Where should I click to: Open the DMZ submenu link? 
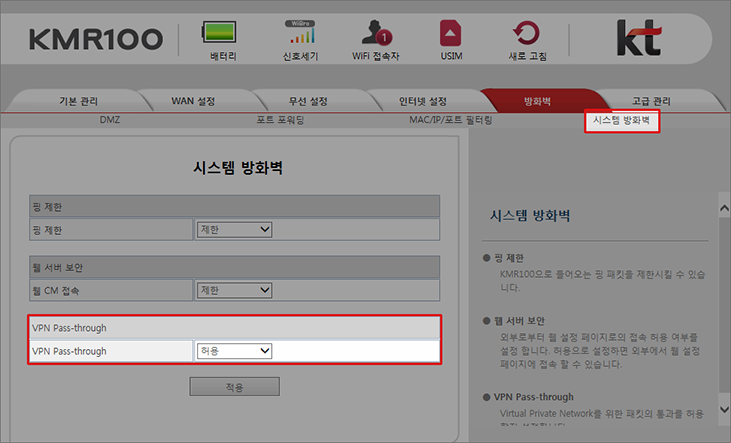click(109, 120)
